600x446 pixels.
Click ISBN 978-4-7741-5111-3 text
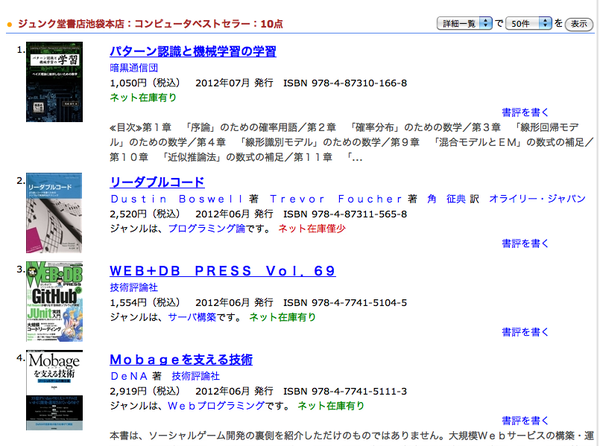(345, 392)
